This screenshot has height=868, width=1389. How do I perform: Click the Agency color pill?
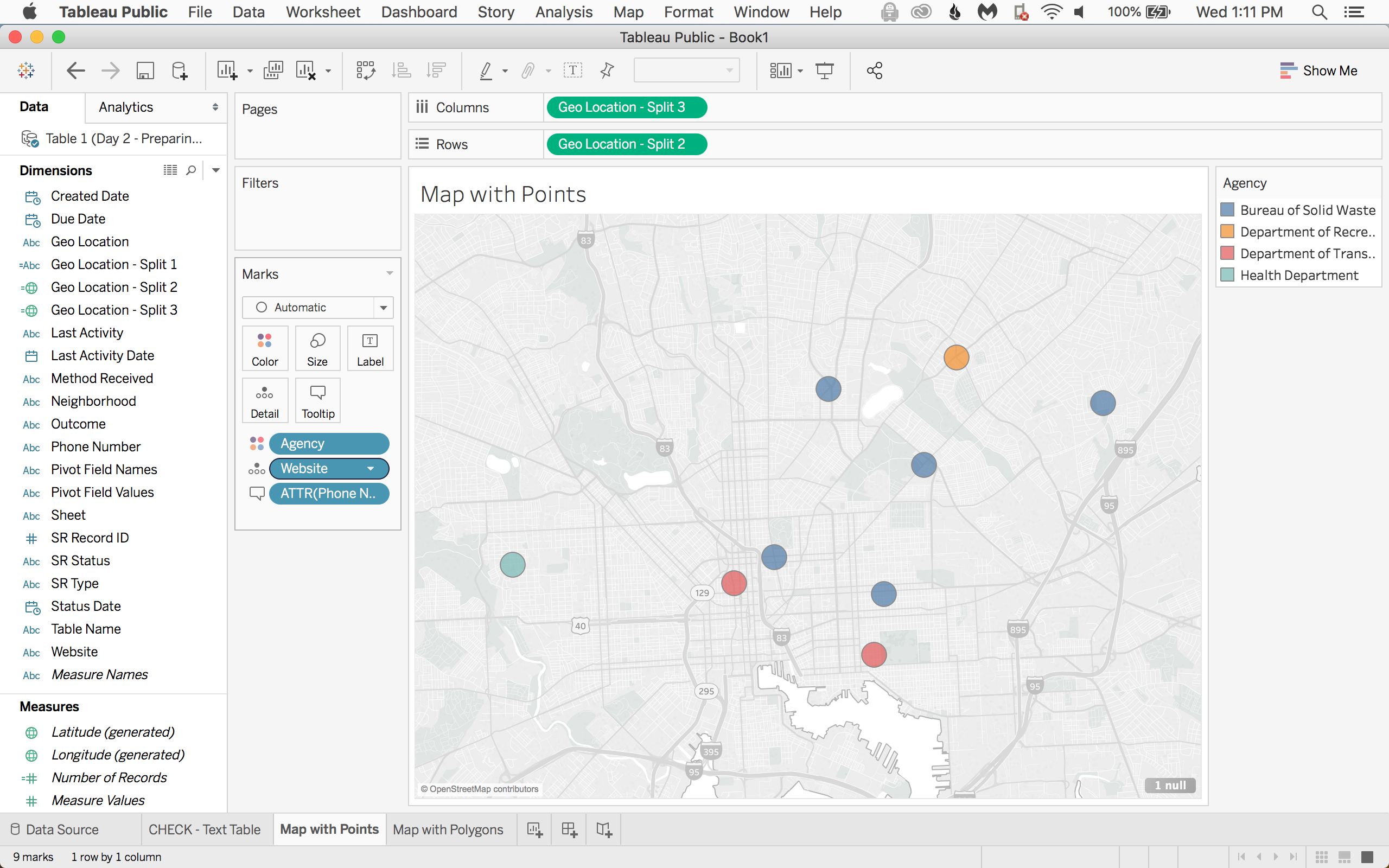[329, 444]
